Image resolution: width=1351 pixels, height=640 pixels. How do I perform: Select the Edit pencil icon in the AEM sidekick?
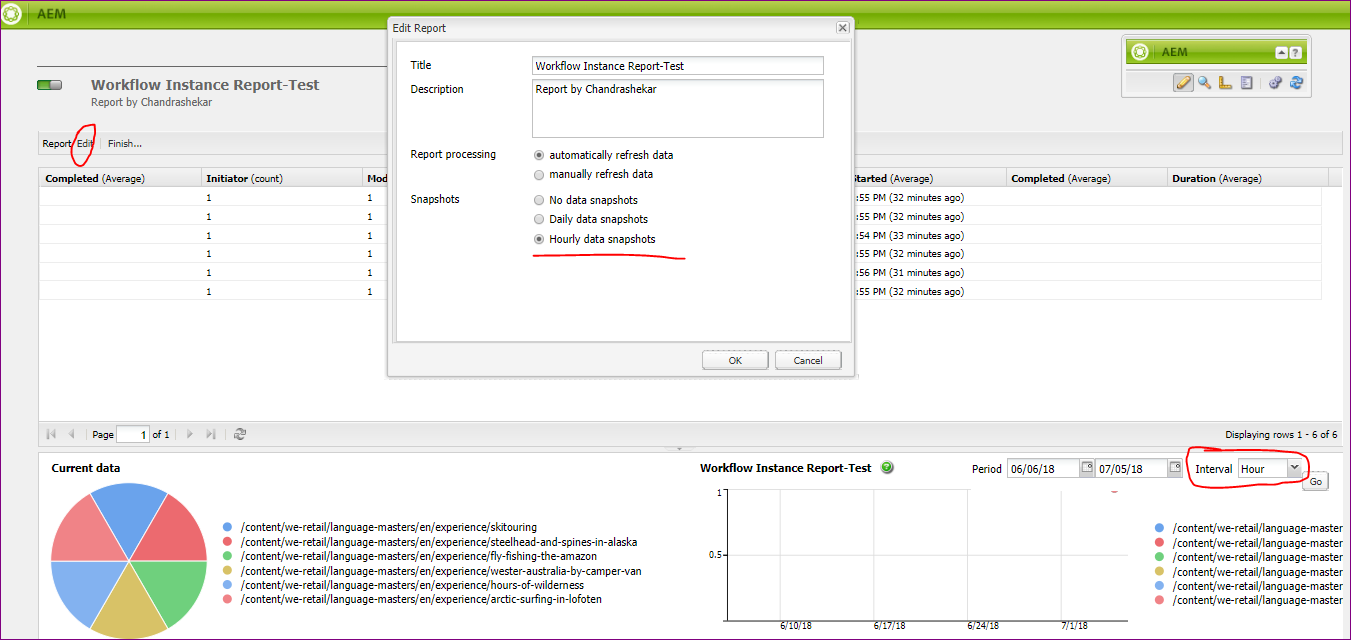pyautogui.click(x=1184, y=82)
